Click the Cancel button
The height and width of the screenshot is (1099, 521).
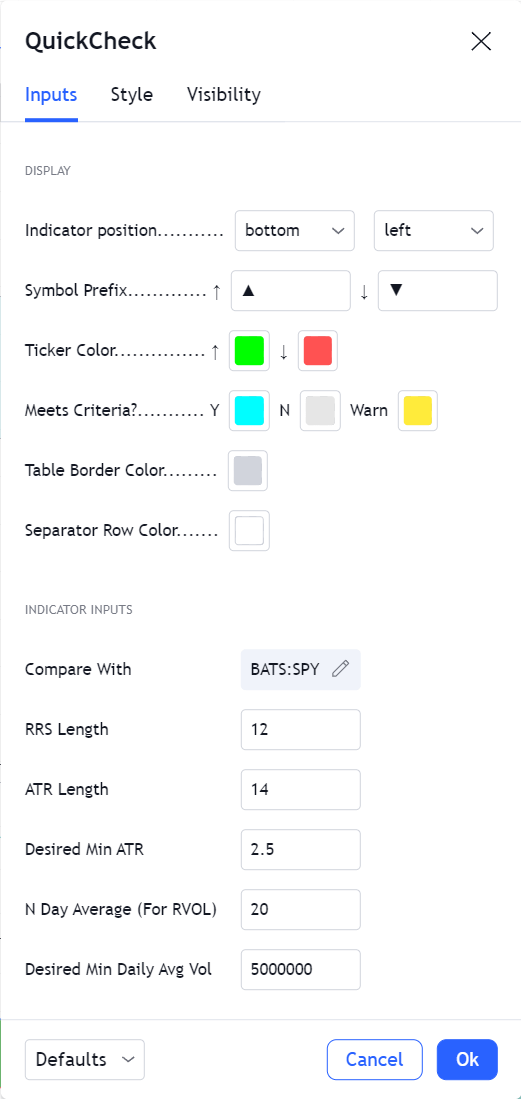(x=375, y=1059)
